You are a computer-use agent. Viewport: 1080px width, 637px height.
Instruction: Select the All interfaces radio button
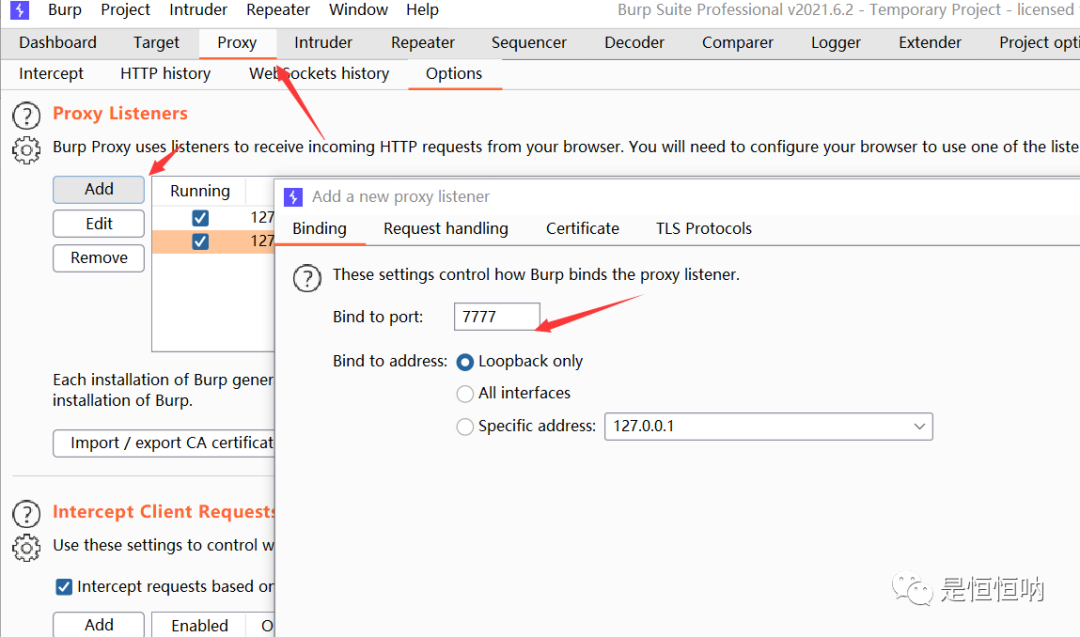pyautogui.click(x=465, y=393)
